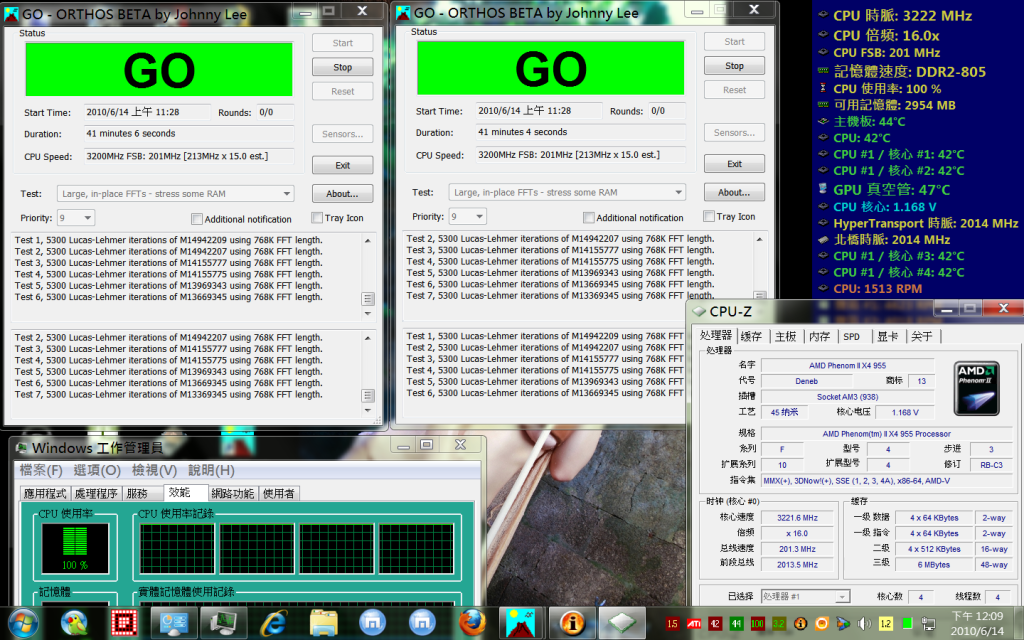This screenshot has height=640, width=1024.
Task: Show the taskbar clock and date
Action: coord(976,624)
